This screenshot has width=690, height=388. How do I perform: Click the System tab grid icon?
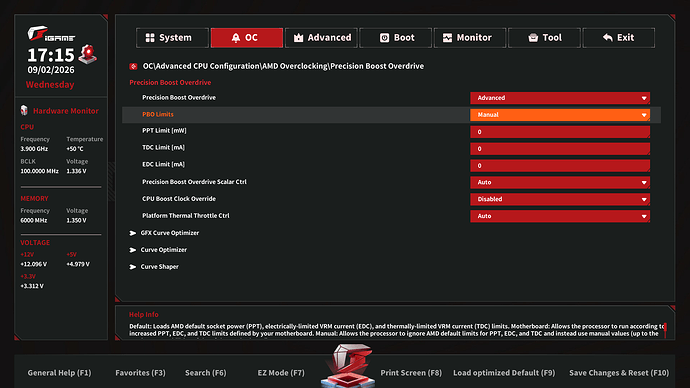150,38
